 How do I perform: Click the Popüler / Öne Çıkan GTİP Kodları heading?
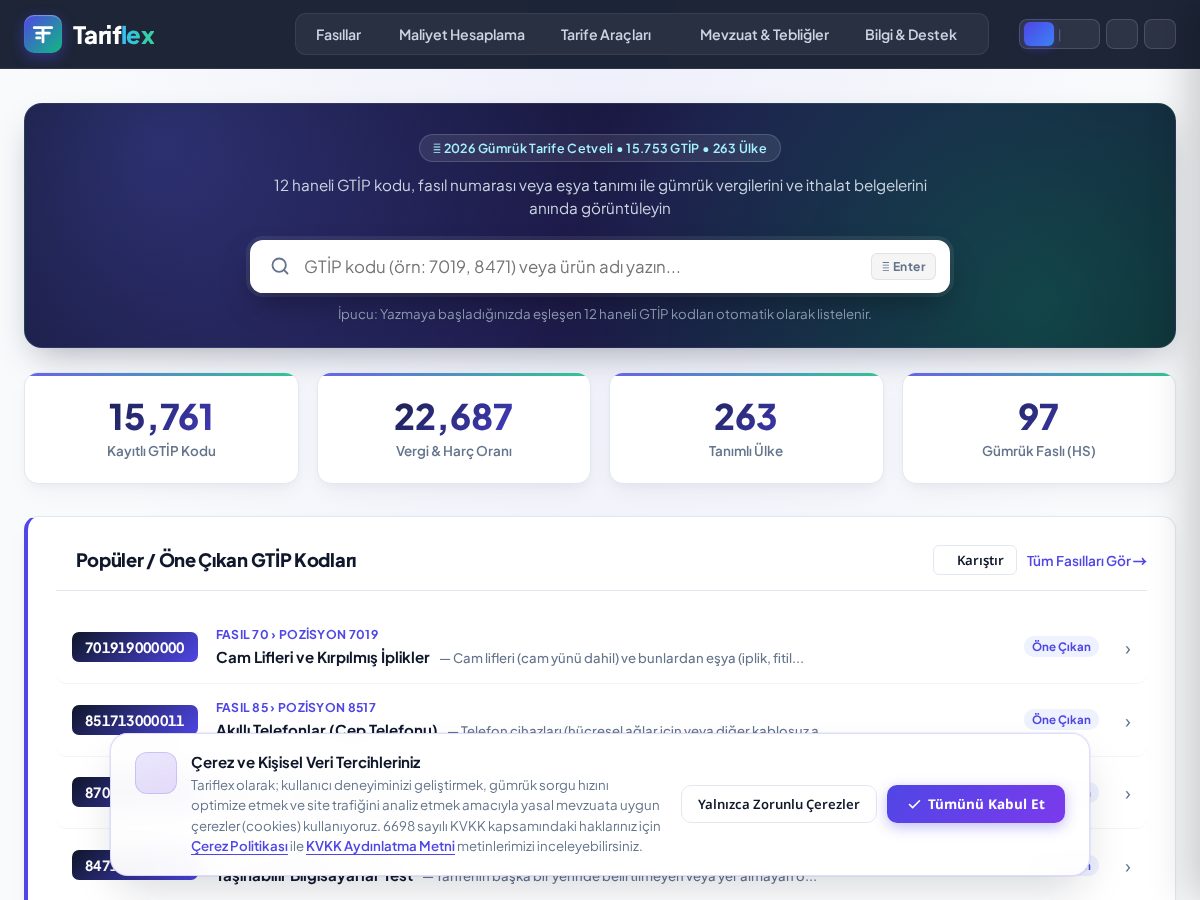tap(216, 560)
